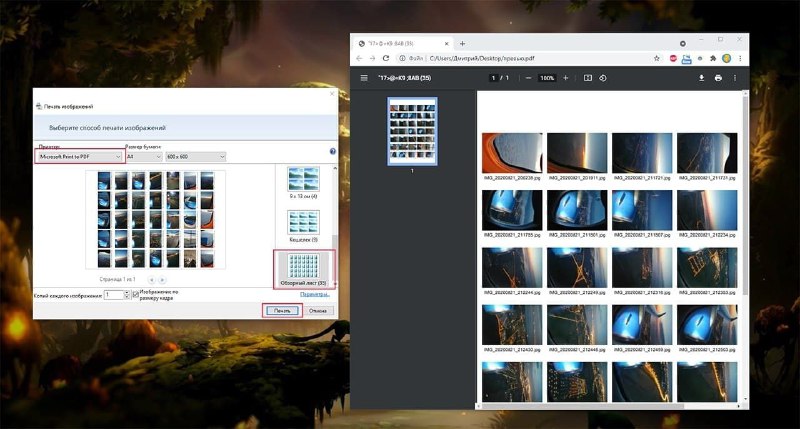Image resolution: width=800 pixels, height=429 pixels.
Task: Click the Chrome address bar
Action: 528,58
